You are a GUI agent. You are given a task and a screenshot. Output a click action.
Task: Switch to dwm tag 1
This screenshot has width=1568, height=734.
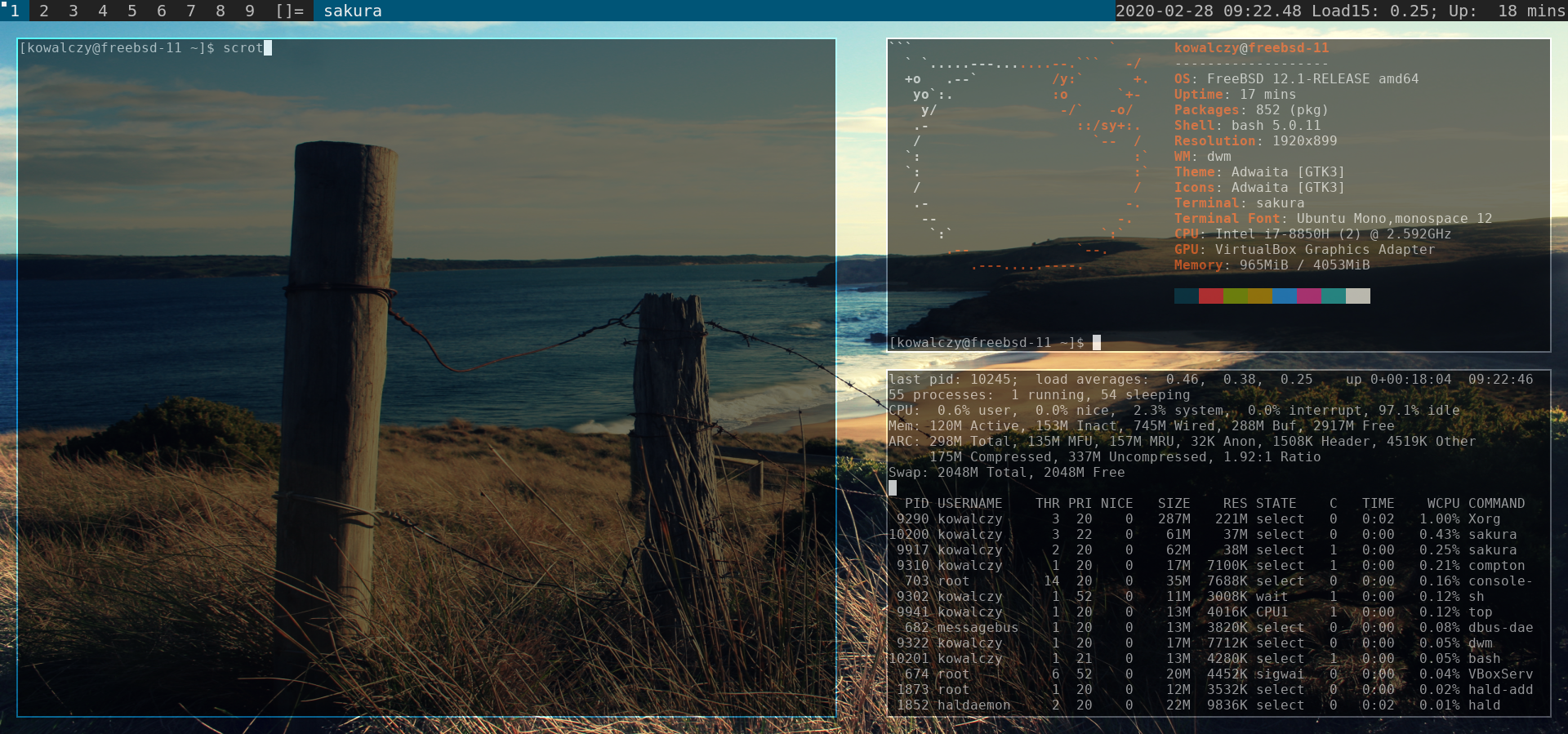tap(15, 11)
